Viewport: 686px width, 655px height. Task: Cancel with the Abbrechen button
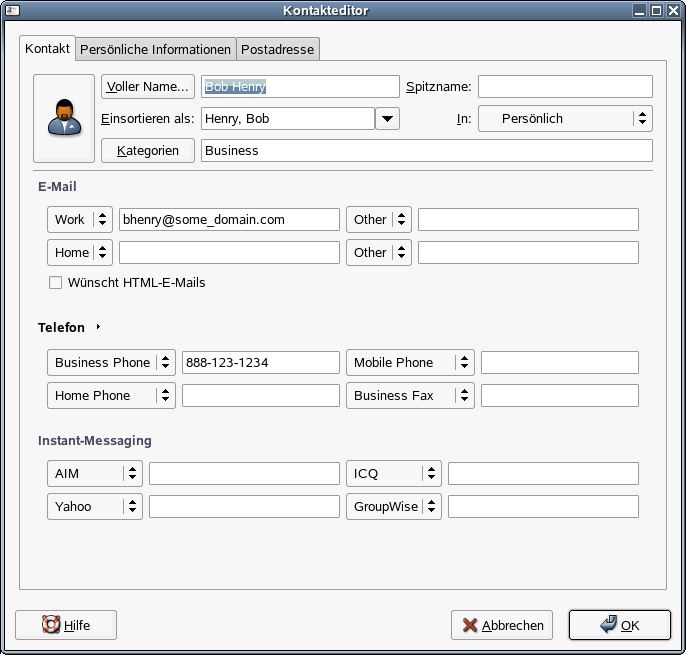(502, 625)
